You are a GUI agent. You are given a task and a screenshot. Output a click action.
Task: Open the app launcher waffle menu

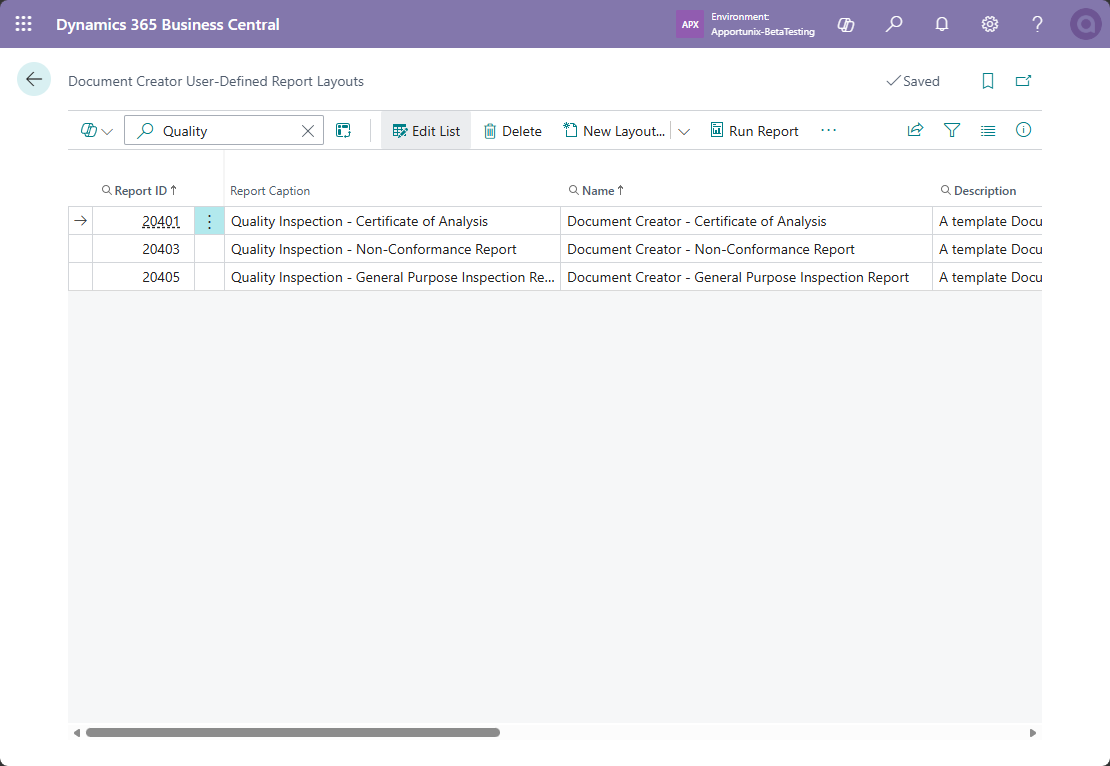click(x=23, y=24)
